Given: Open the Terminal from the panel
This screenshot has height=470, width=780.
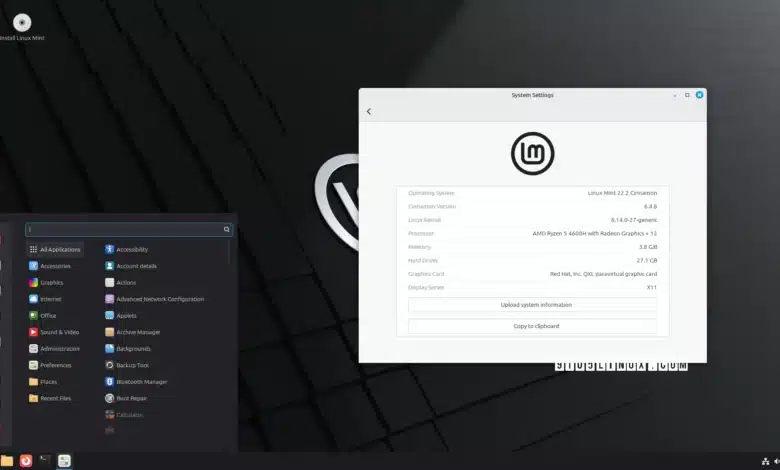Looking at the screenshot, I should point(45,461).
